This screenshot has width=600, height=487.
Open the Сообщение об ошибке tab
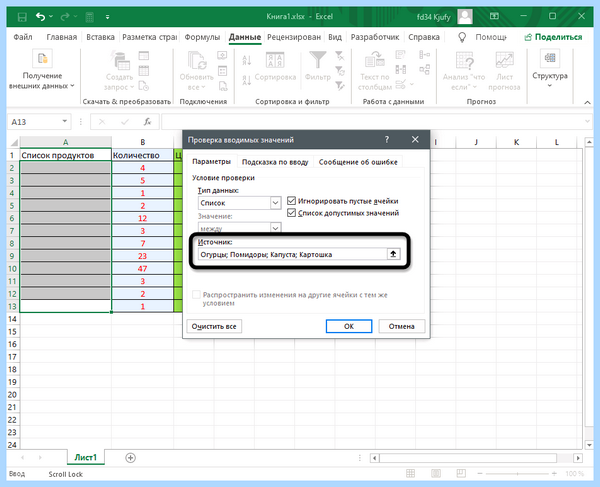(x=358, y=162)
